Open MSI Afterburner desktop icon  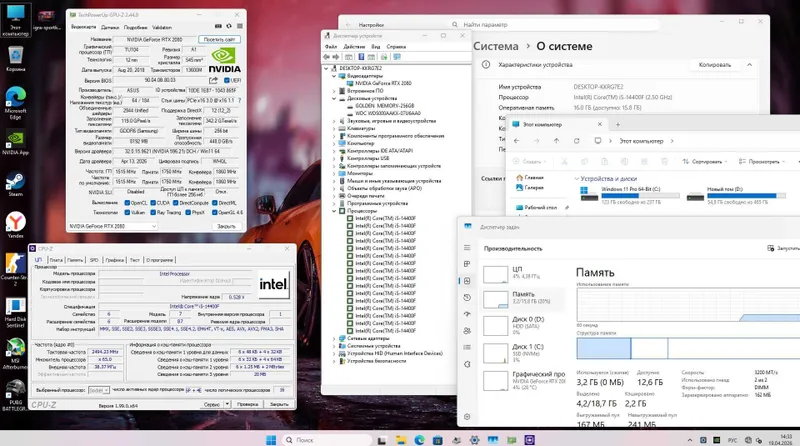tap(15, 354)
